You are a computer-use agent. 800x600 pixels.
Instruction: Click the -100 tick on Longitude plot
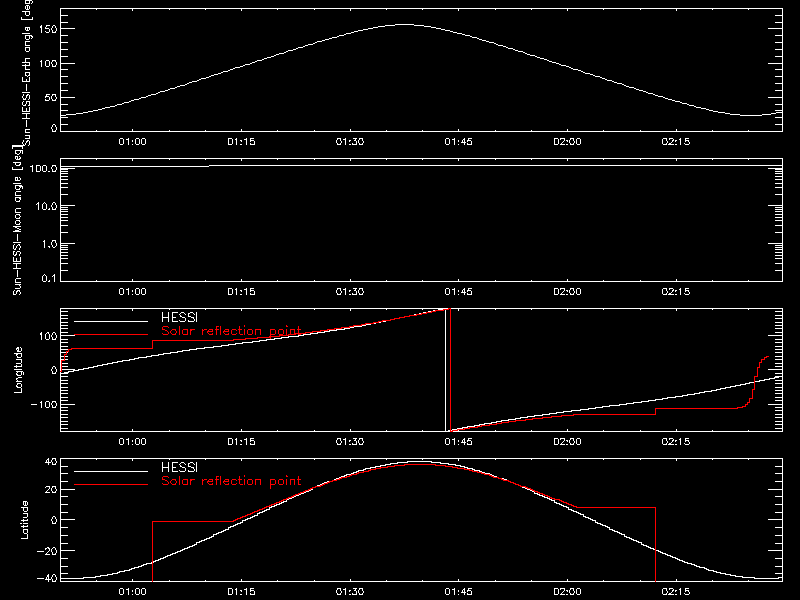point(44,404)
